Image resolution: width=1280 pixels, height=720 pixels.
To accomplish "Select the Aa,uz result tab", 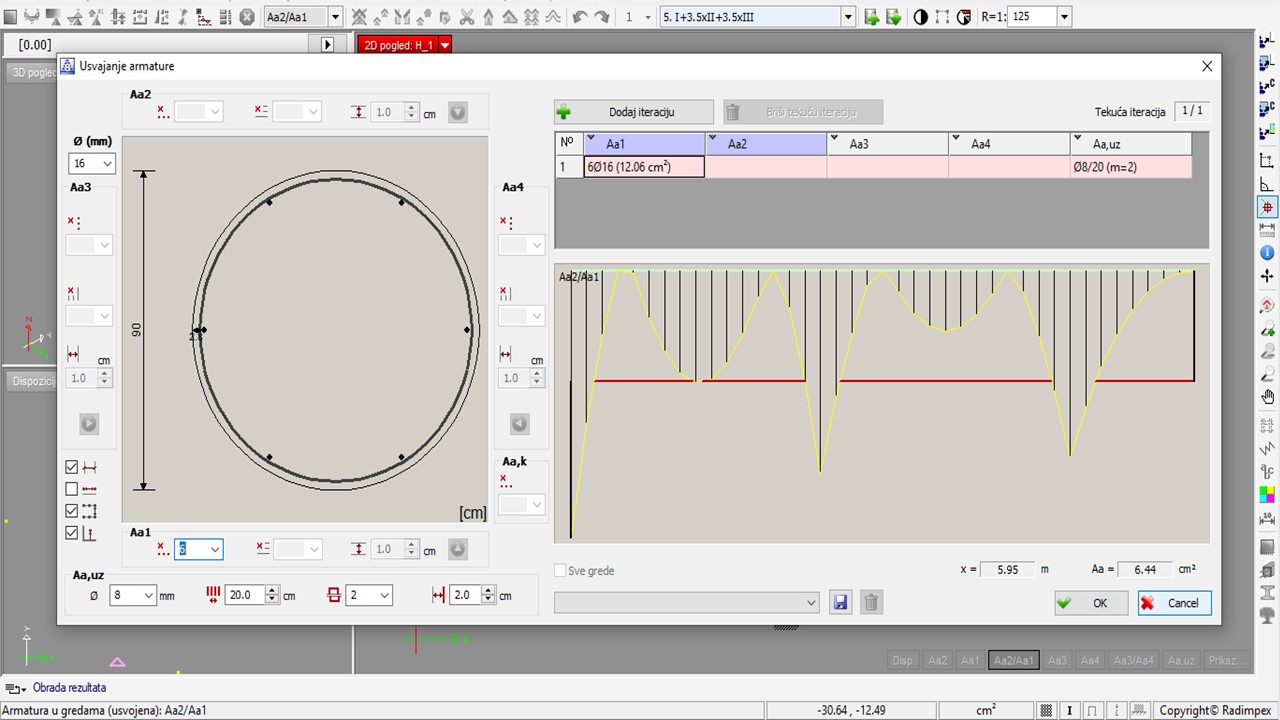I will coord(1180,660).
